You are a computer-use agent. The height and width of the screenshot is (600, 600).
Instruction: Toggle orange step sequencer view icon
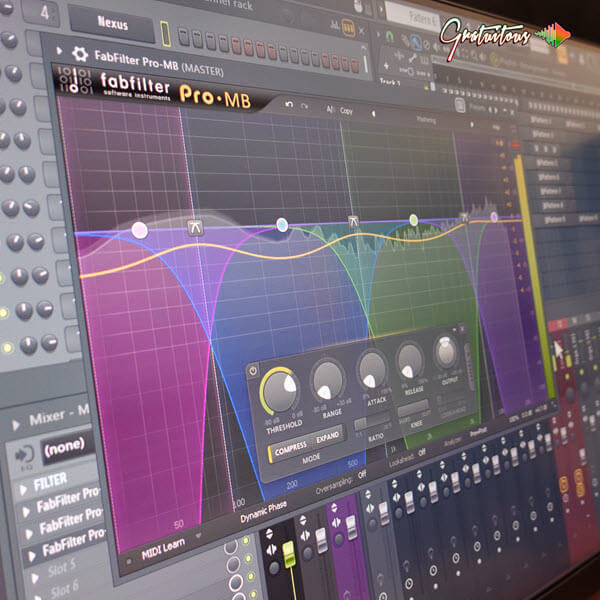click(x=348, y=28)
